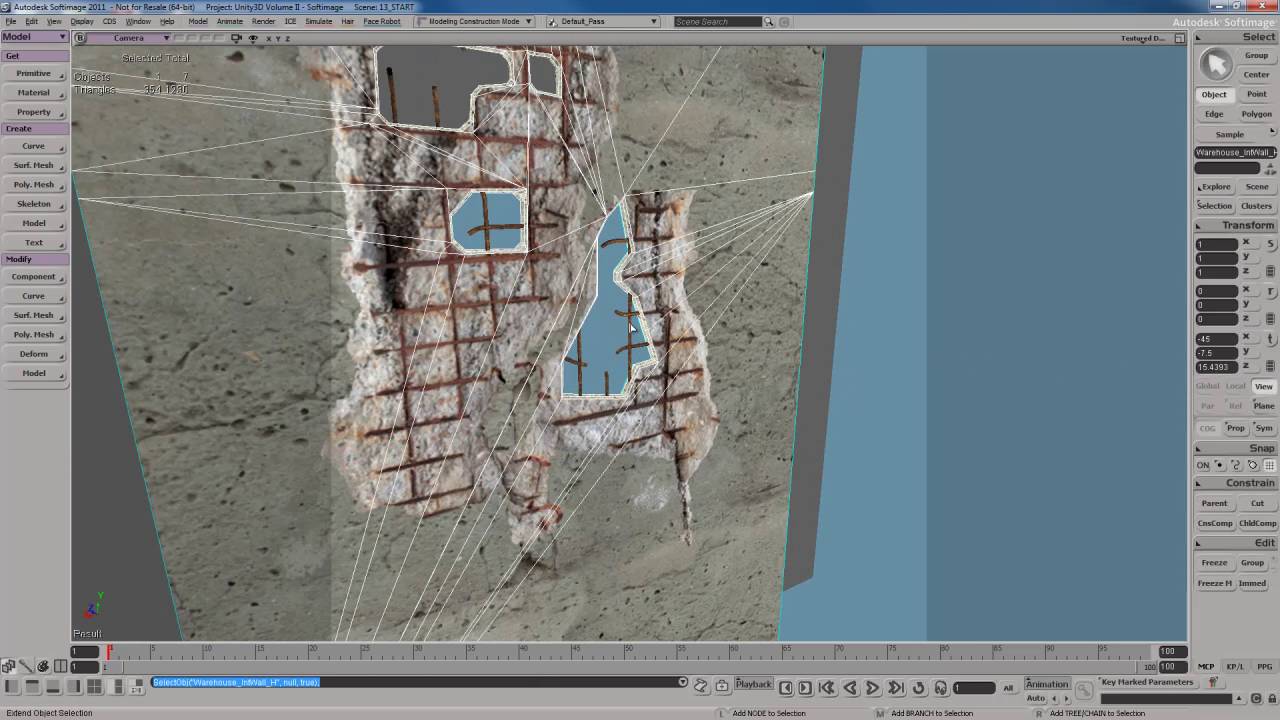
Task: Click the red timeline frame marker
Action: 109,651
